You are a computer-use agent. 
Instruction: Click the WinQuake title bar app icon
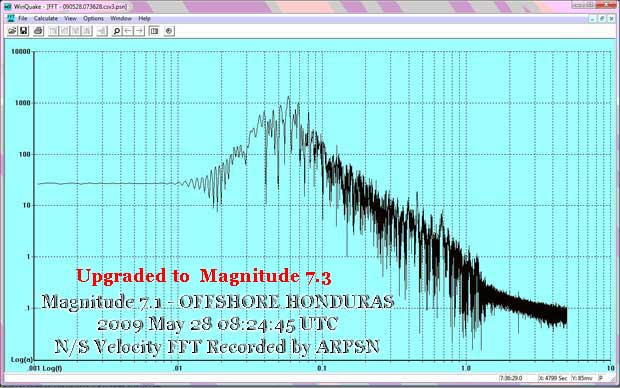pyautogui.click(x=8, y=7)
